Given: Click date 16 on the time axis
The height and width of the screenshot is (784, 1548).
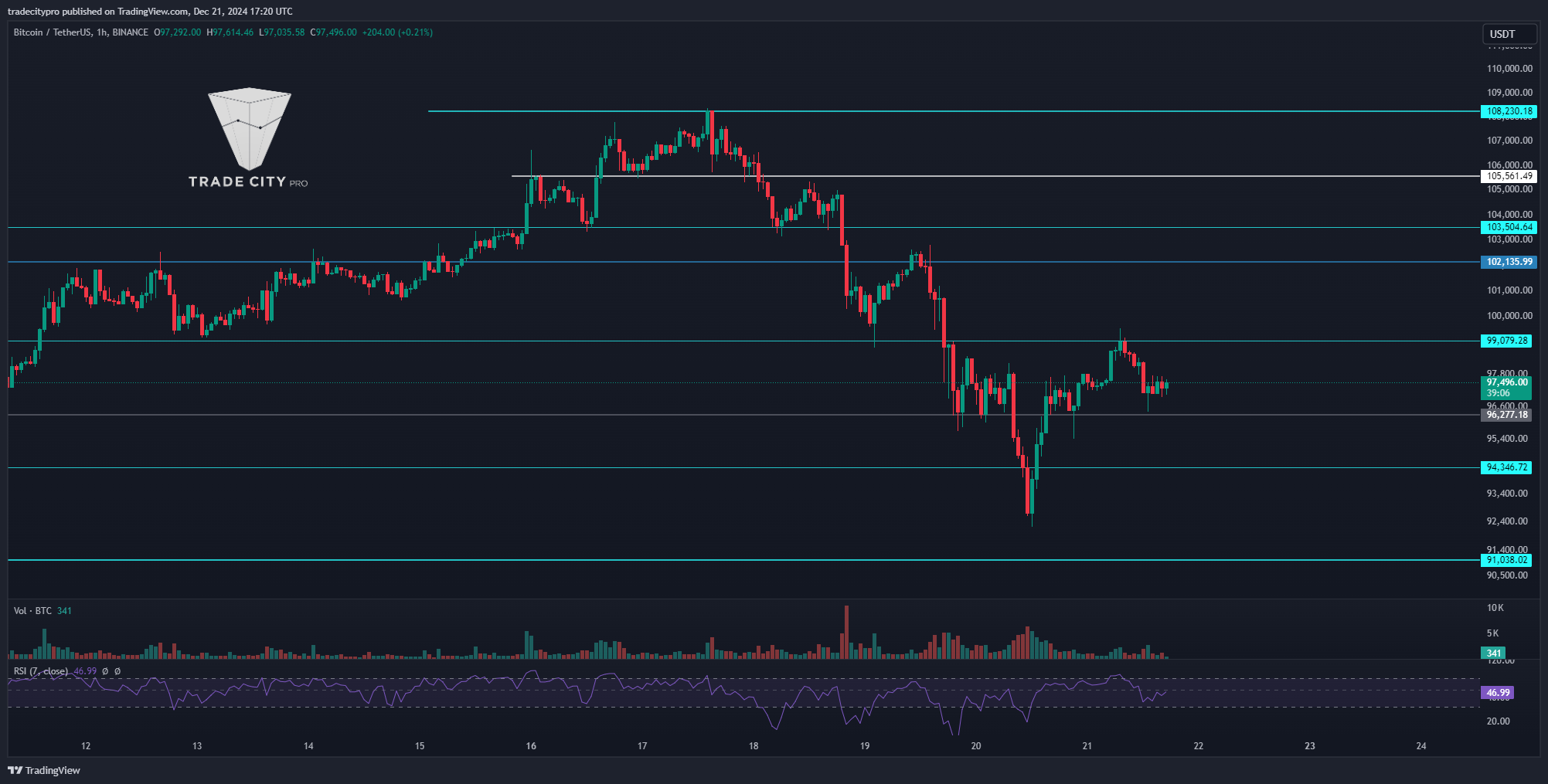Looking at the screenshot, I should (x=531, y=746).
